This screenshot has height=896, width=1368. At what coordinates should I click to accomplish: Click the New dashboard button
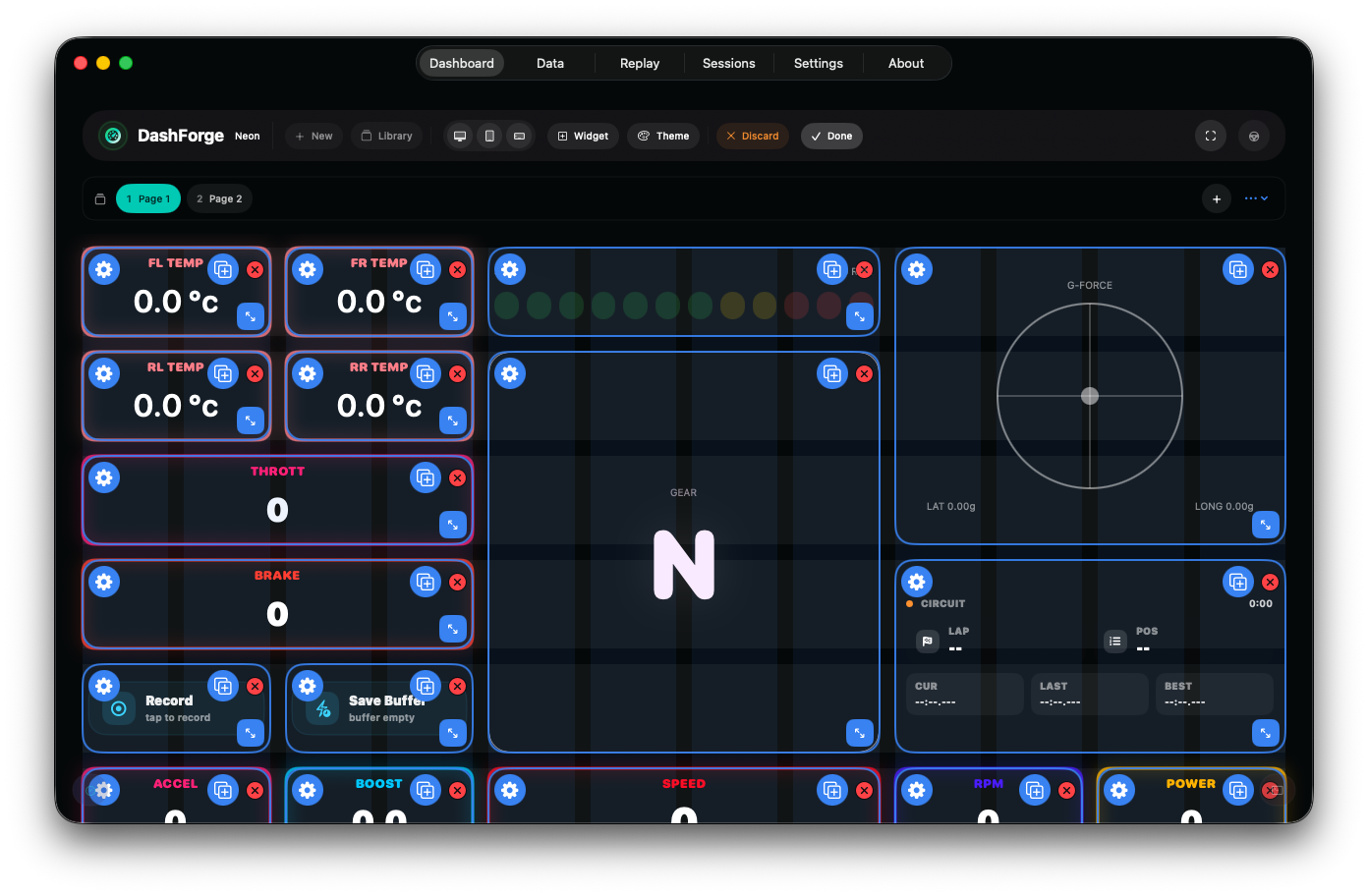(x=313, y=136)
